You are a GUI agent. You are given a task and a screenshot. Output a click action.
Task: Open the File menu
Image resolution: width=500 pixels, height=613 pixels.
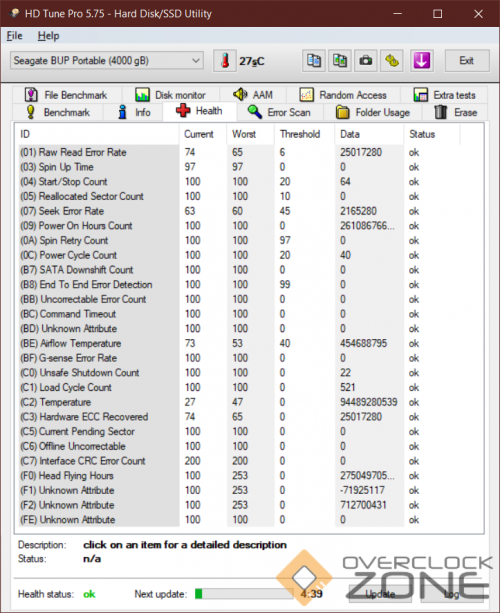tap(14, 36)
